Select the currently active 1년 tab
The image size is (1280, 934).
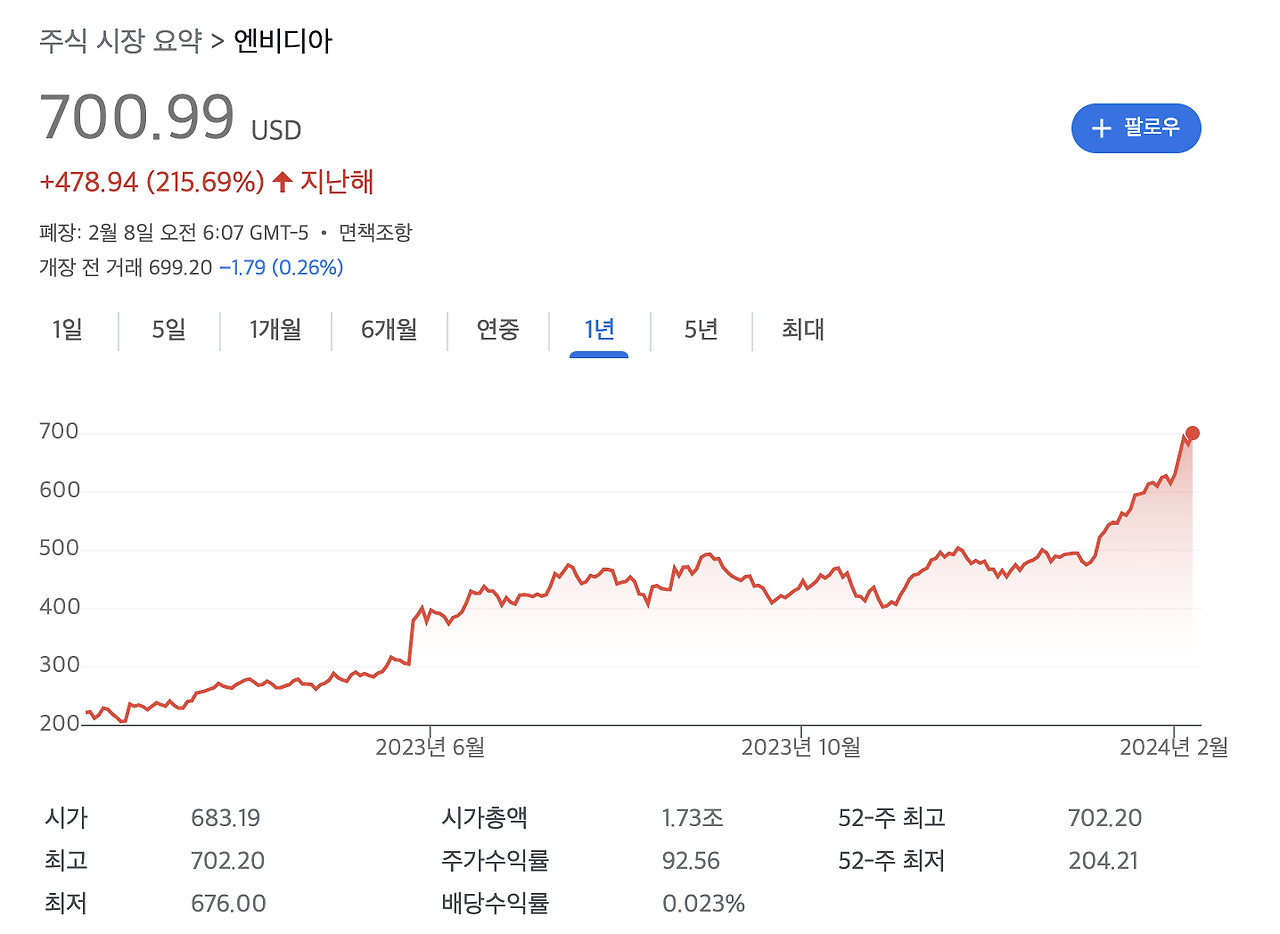[x=598, y=330]
